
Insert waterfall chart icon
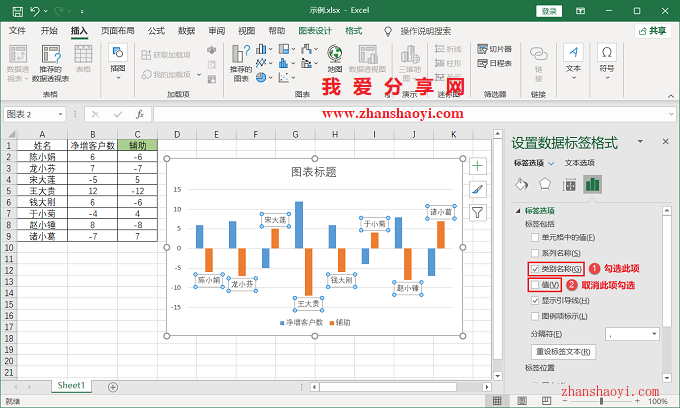tap(307, 49)
